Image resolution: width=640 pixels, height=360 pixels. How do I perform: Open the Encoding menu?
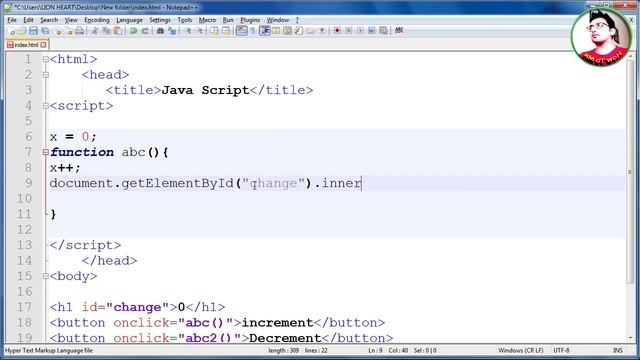pyautogui.click(x=97, y=20)
